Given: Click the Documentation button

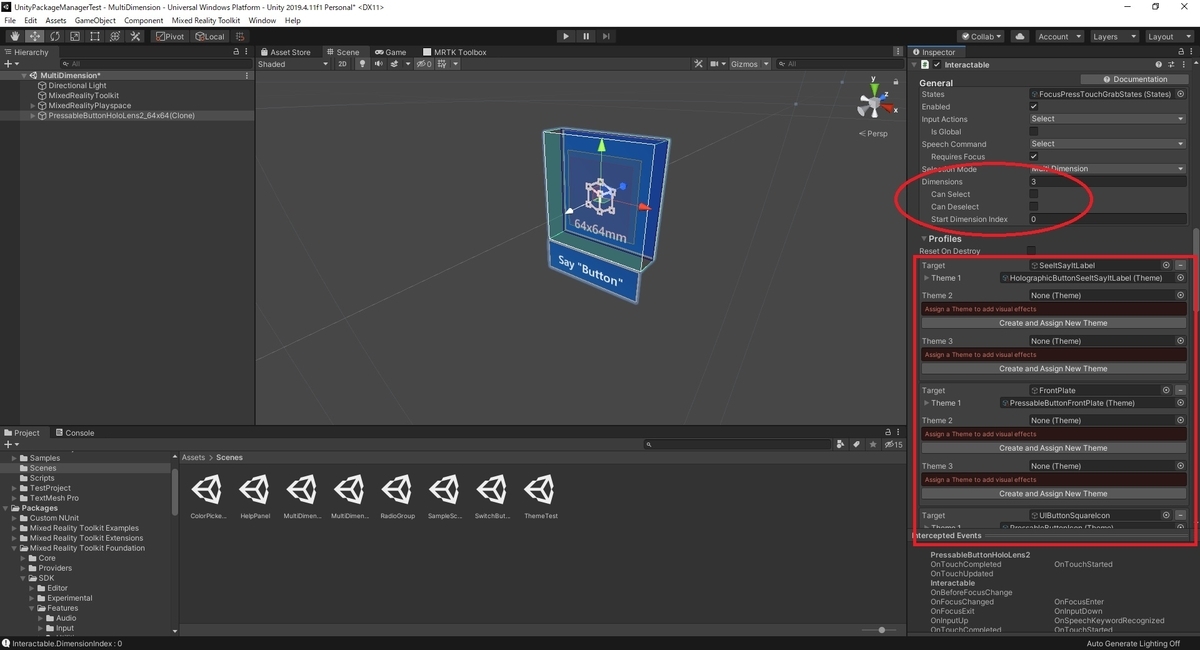Looking at the screenshot, I should coord(1136,79).
